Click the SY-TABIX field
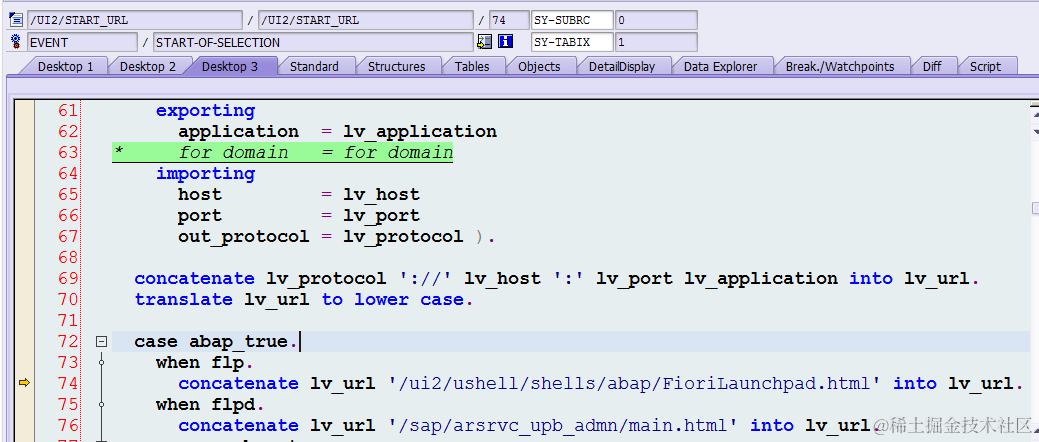This screenshot has height=442, width=1039. click(x=572, y=42)
